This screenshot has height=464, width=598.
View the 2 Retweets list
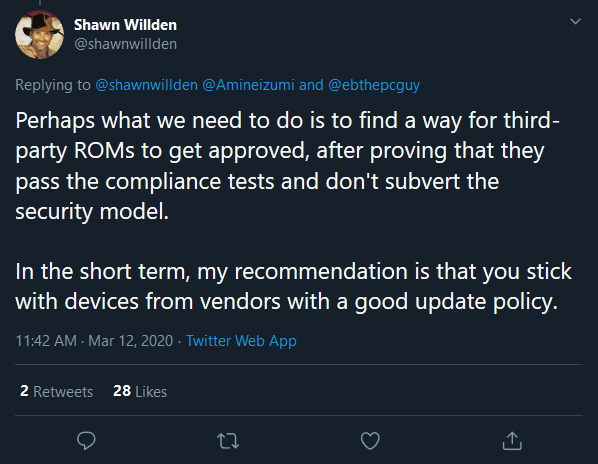pos(56,391)
